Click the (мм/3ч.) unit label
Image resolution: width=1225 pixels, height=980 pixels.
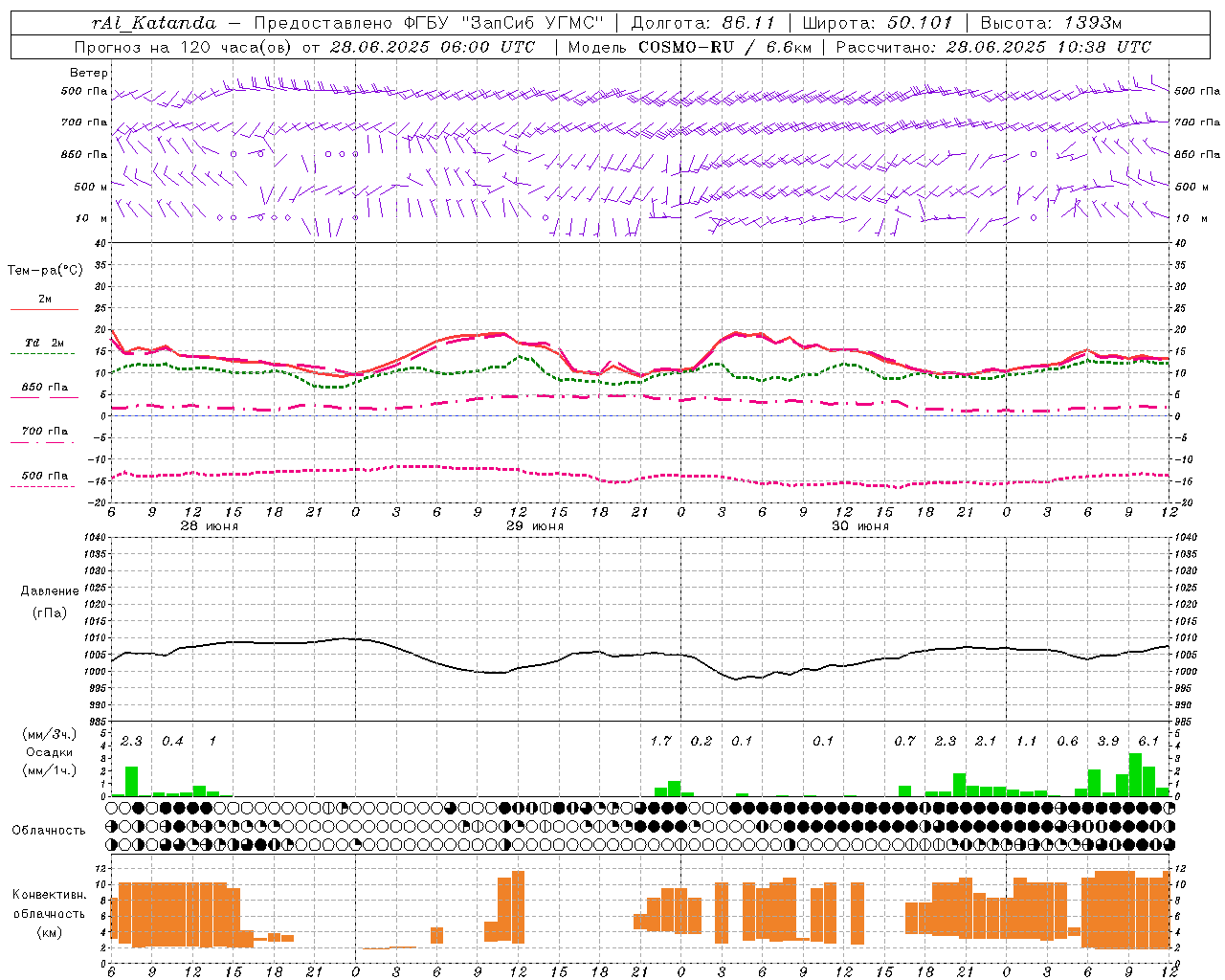click(x=50, y=734)
